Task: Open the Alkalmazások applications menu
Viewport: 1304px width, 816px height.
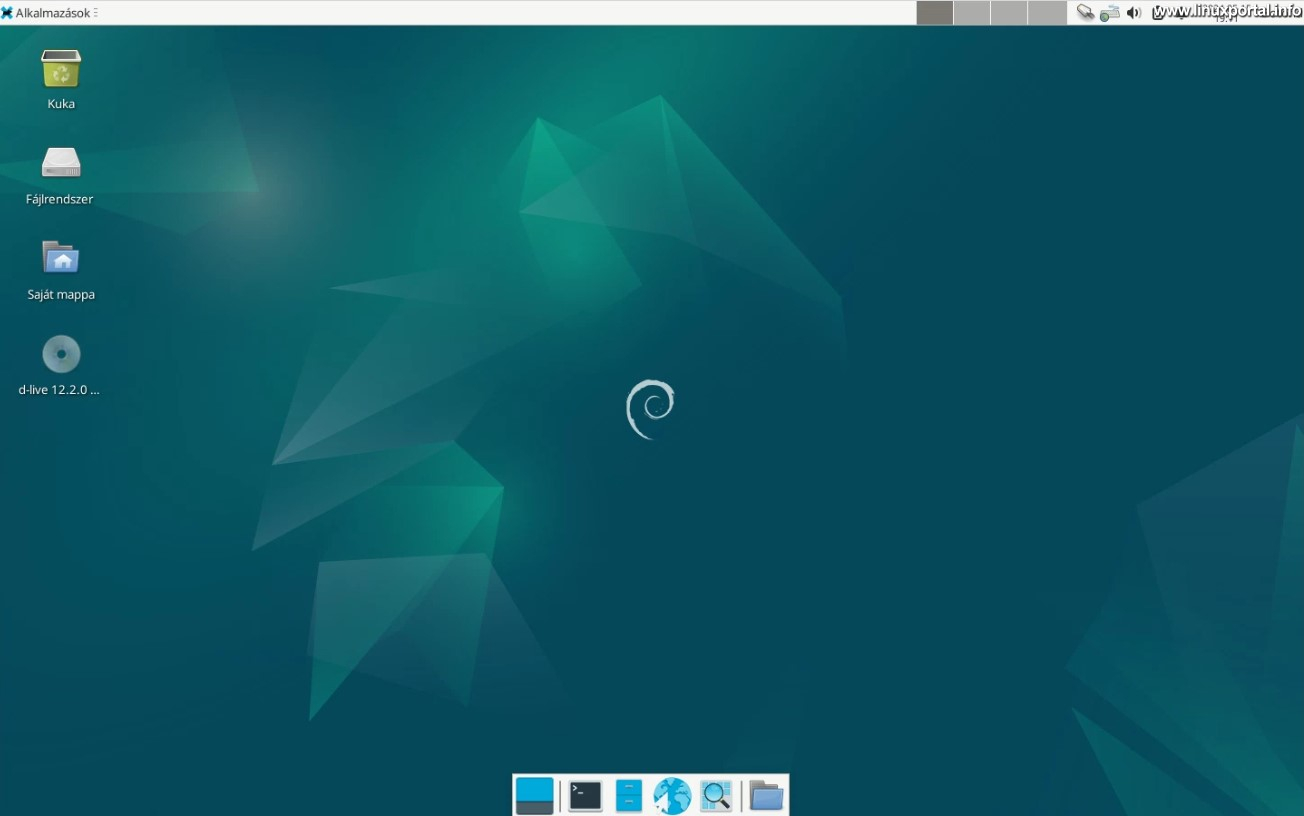Action: (x=47, y=13)
